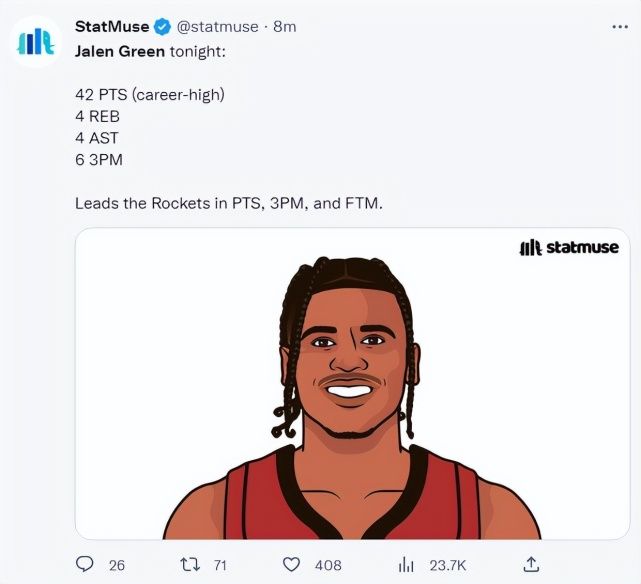641x584 pixels.
Task: Retweet using the retweet arrows icon
Action: [x=190, y=565]
